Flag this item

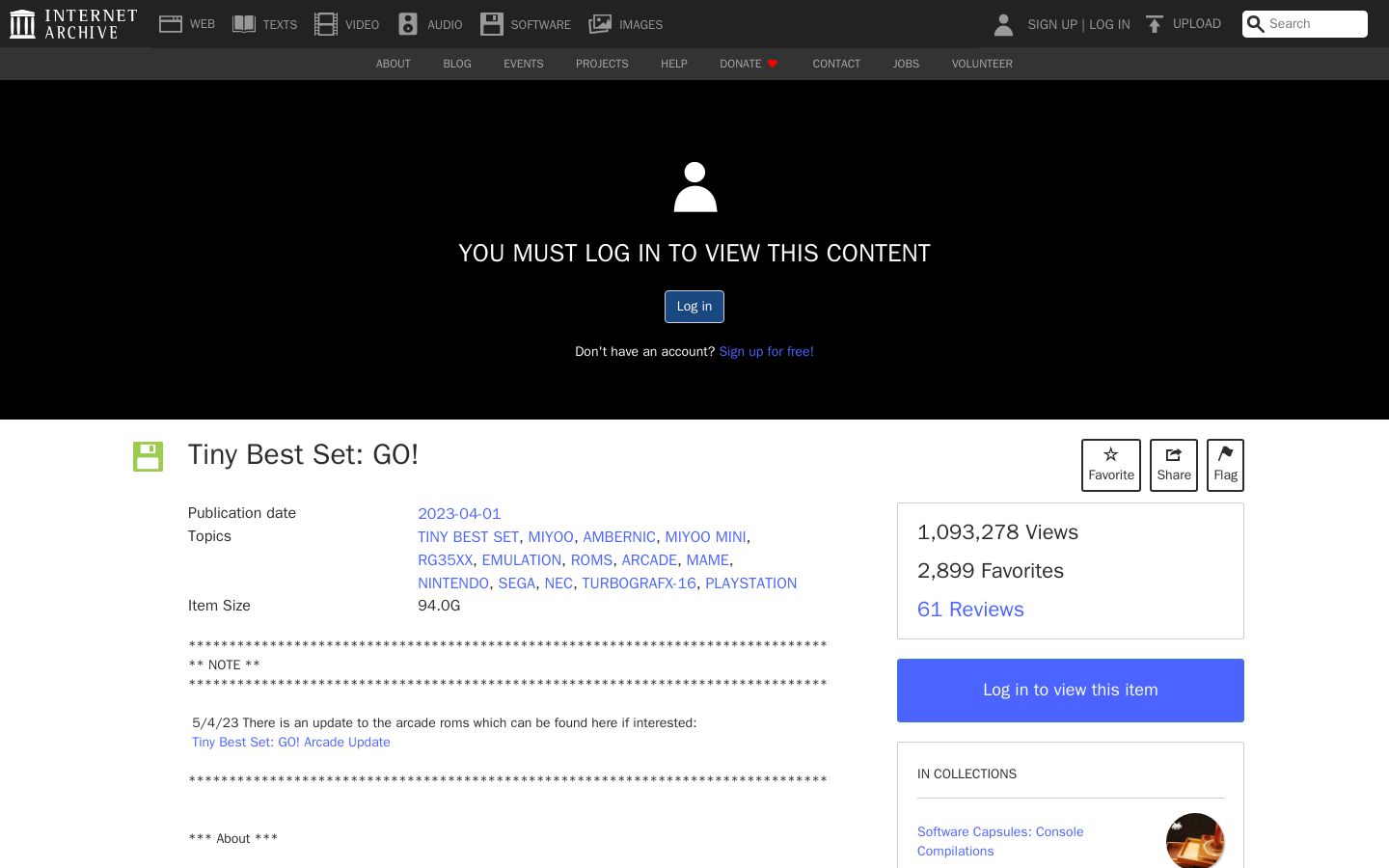click(1225, 465)
